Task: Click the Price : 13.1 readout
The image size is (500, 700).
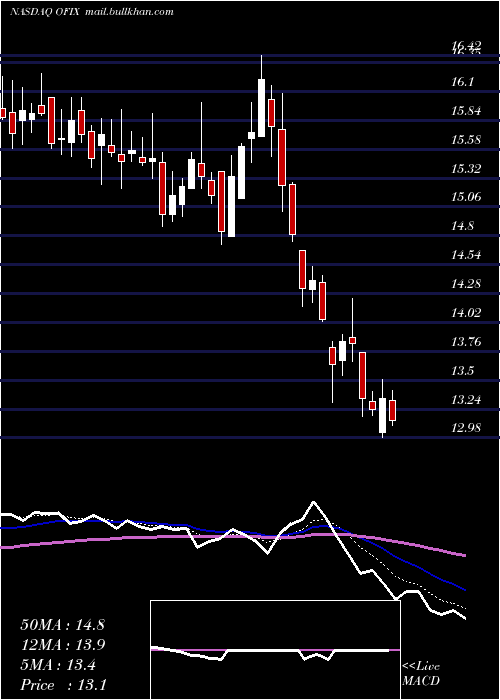Action: tap(63, 685)
